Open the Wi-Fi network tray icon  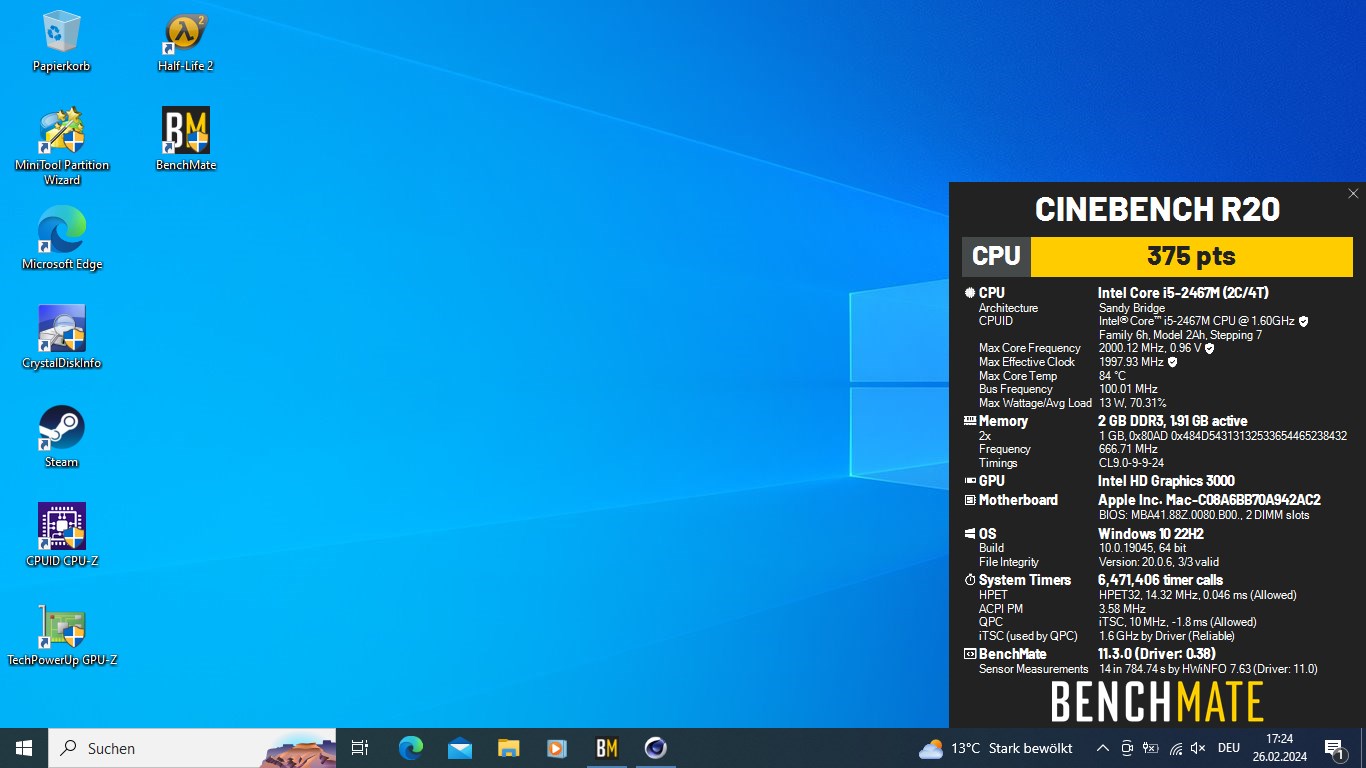1175,748
